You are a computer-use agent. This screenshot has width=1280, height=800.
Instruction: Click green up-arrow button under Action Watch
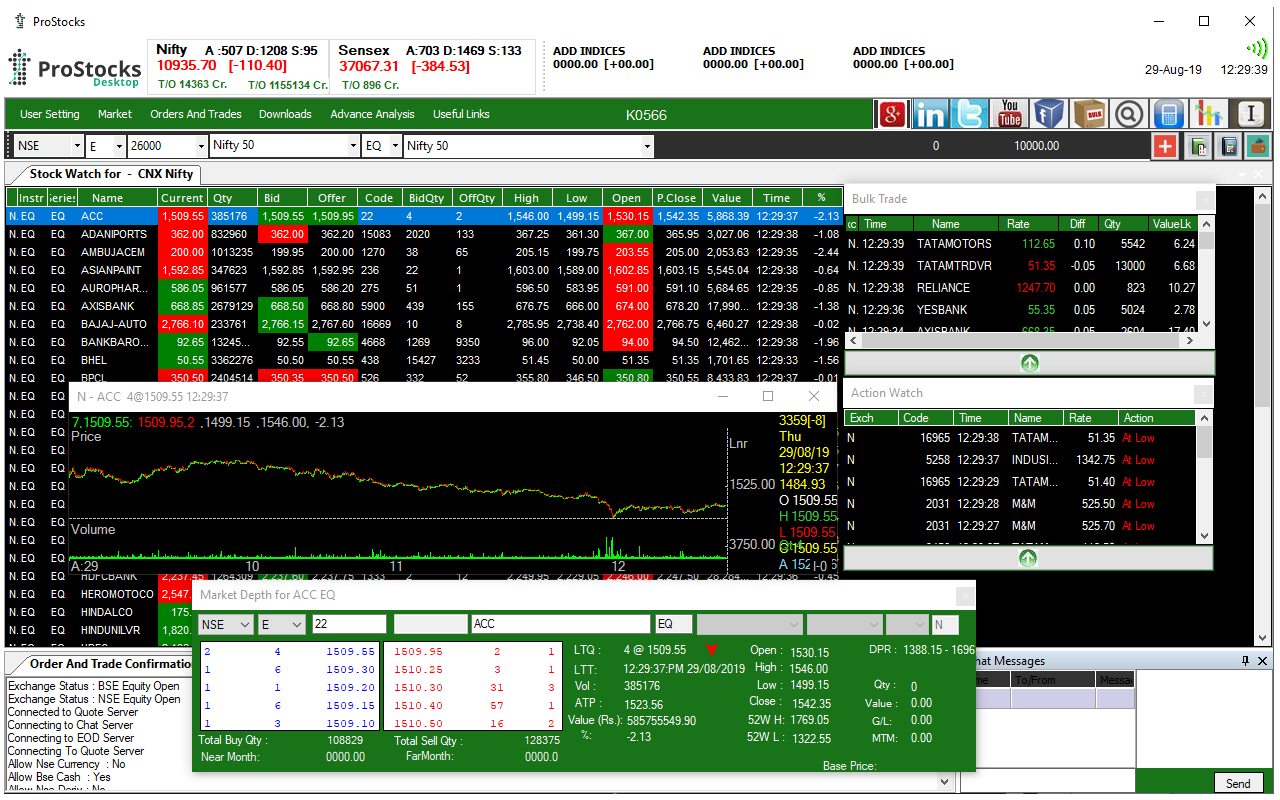click(x=1028, y=558)
